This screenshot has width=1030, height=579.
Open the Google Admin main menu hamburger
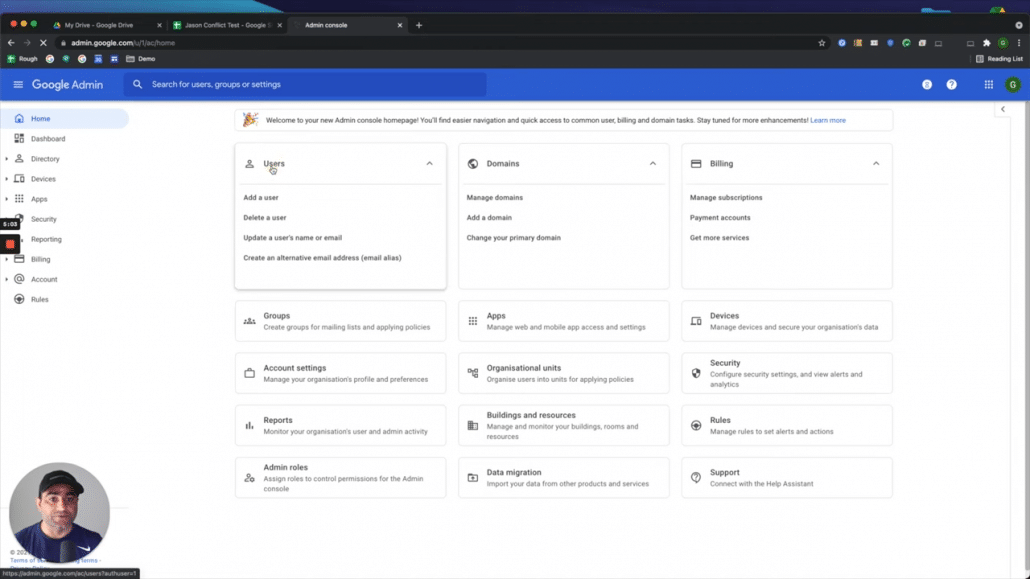(18, 84)
